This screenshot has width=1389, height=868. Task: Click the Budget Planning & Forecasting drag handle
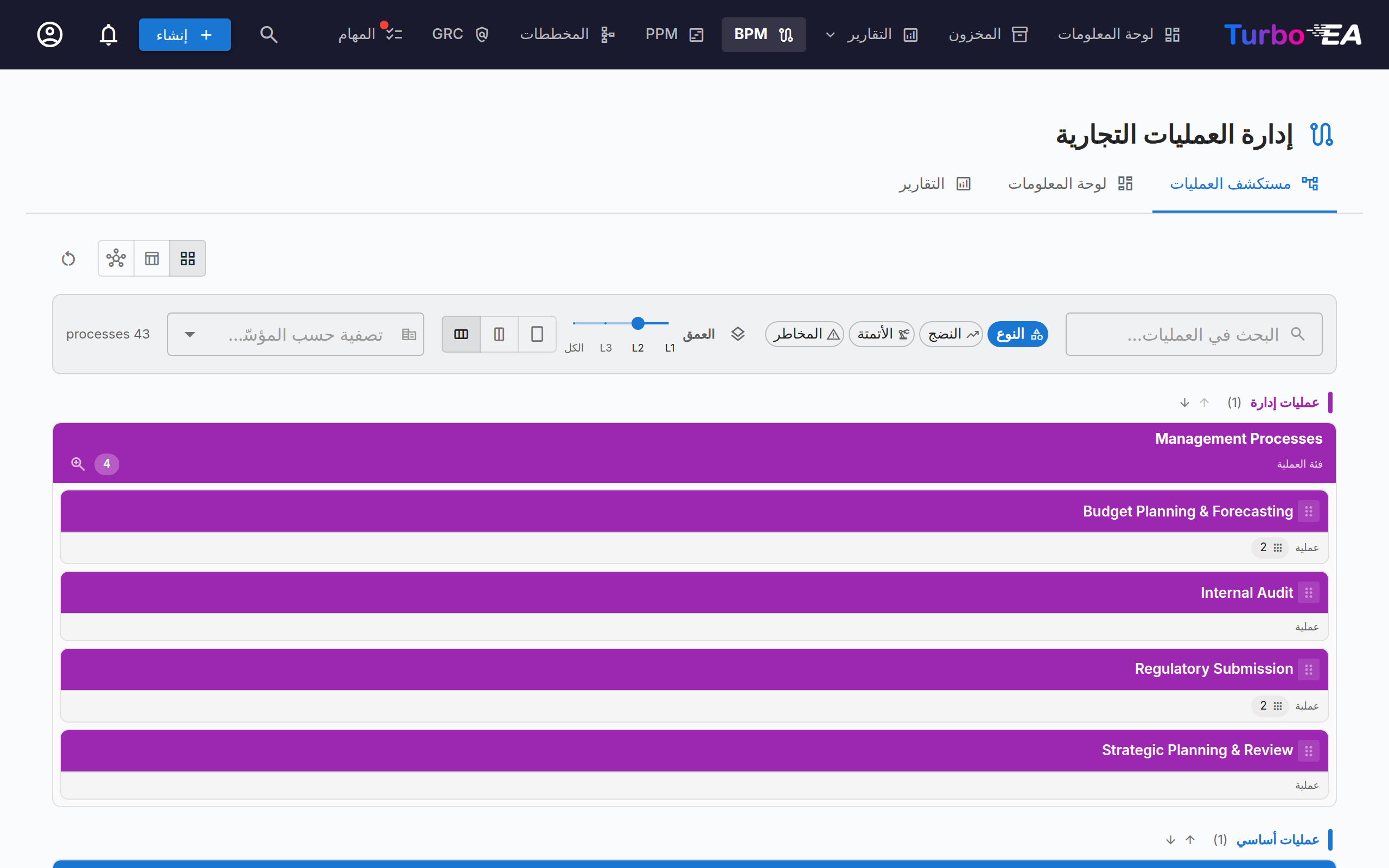tap(1309, 512)
